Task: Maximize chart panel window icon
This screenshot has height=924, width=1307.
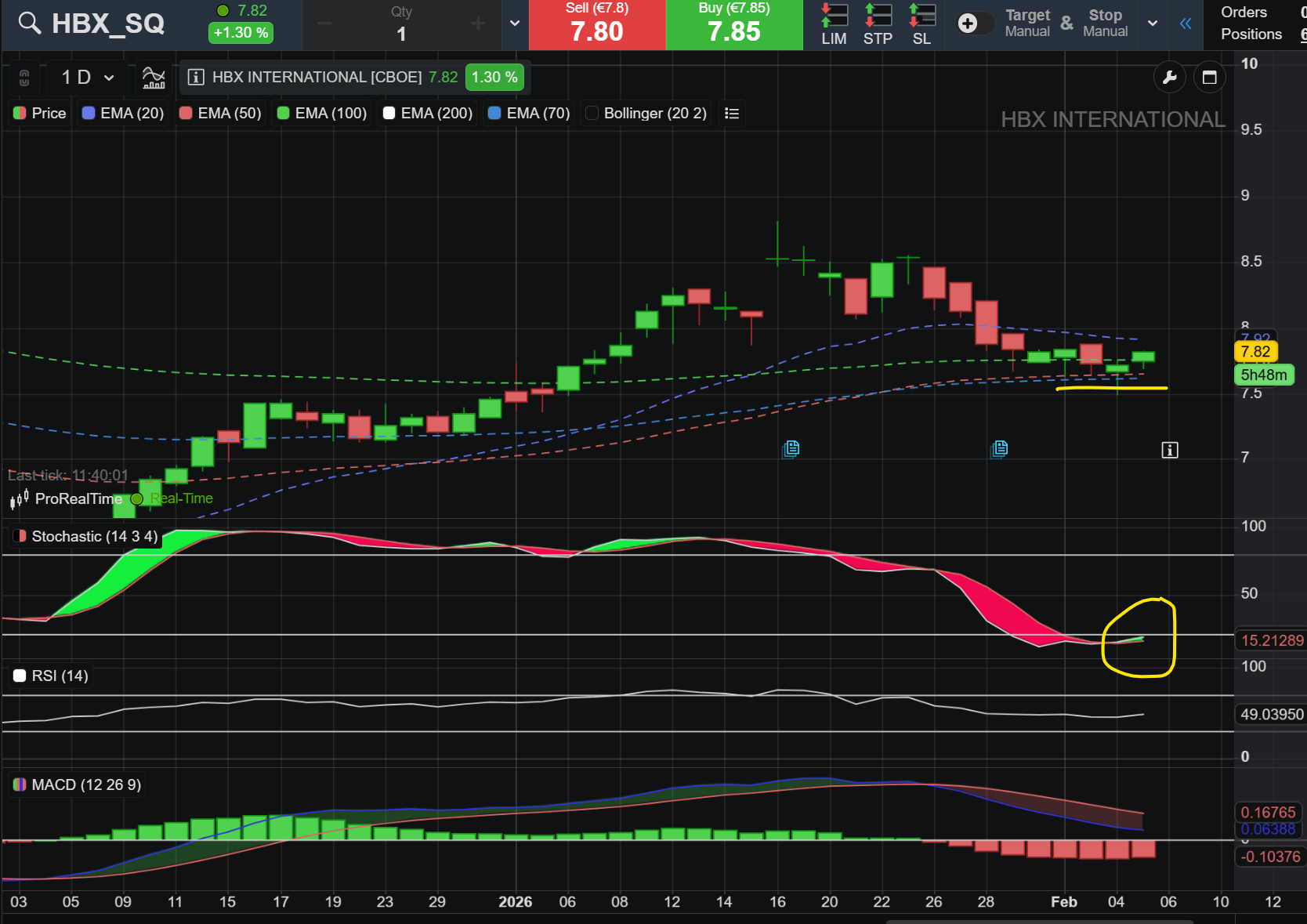Action: pyautogui.click(x=1209, y=77)
